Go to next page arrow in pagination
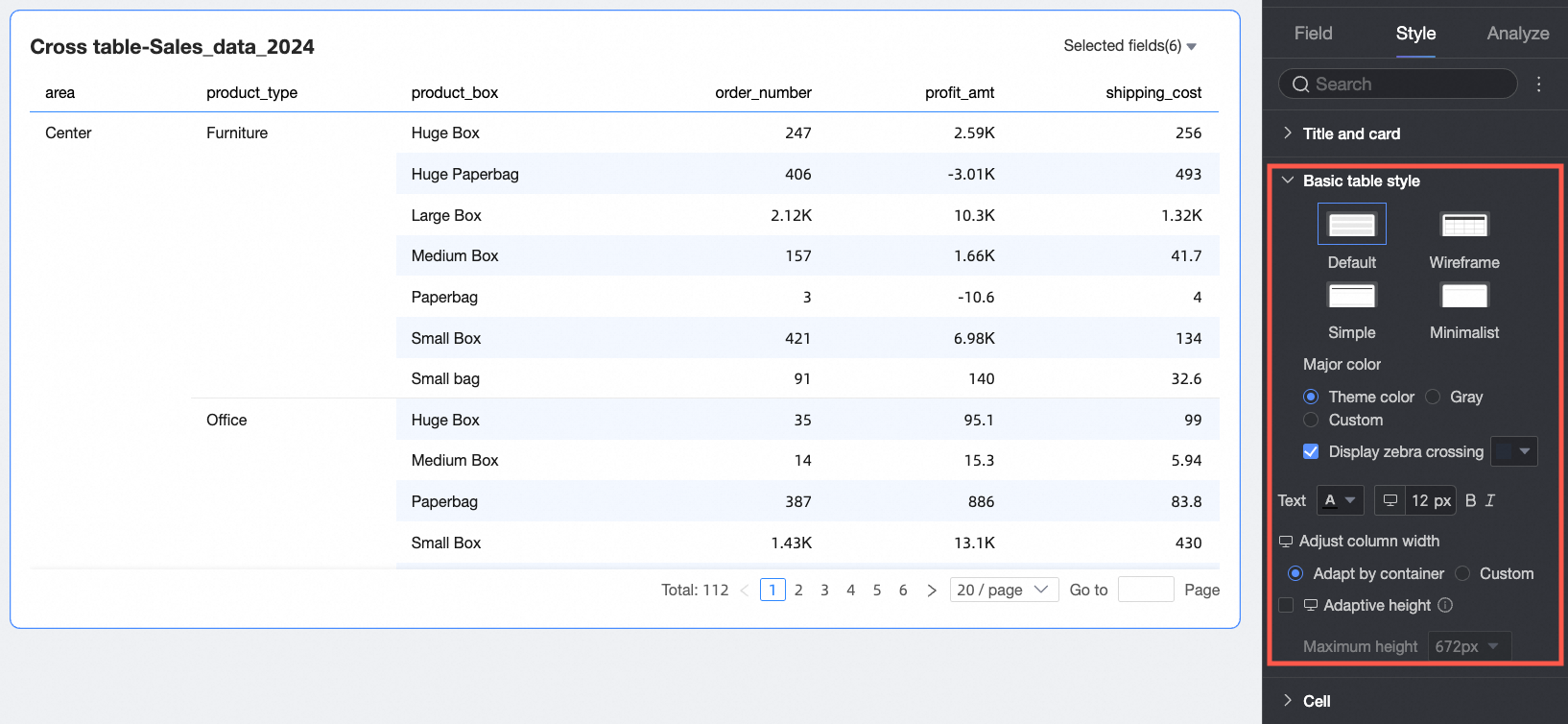The image size is (1568, 724). click(931, 590)
